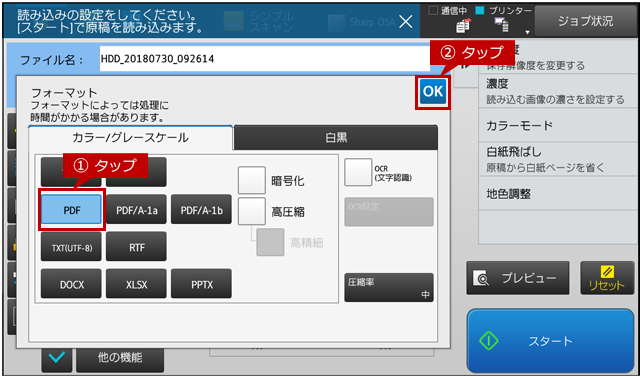Select the PDF format button
640x376 pixels.
[71, 210]
